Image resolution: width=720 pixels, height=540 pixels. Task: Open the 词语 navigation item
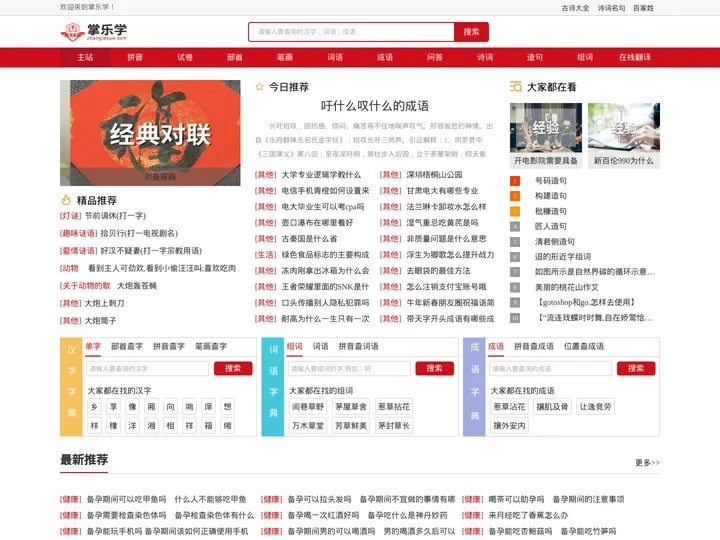[335, 57]
